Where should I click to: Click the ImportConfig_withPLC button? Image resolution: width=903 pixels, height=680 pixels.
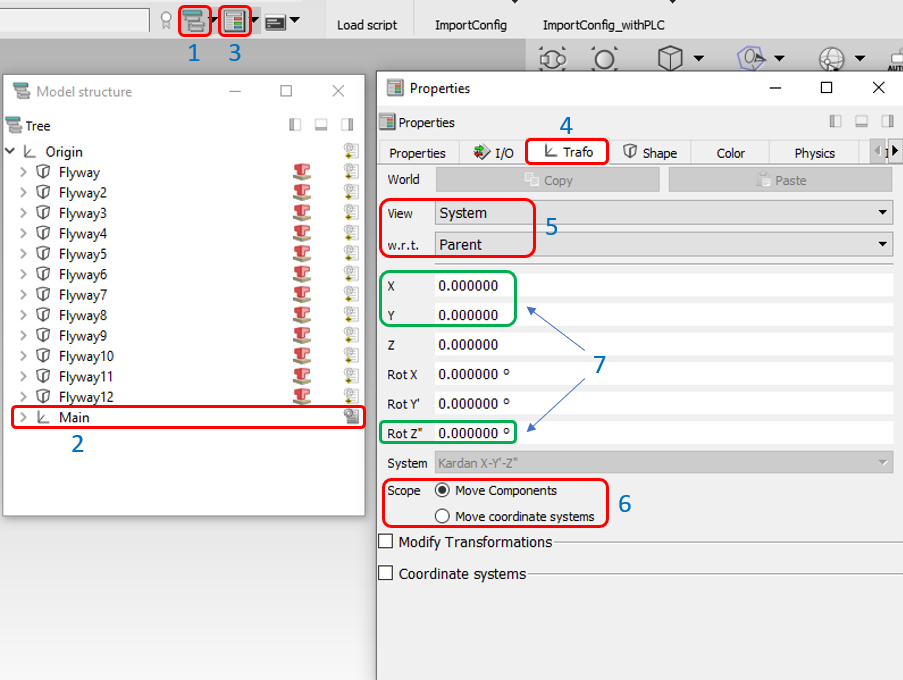(x=603, y=25)
